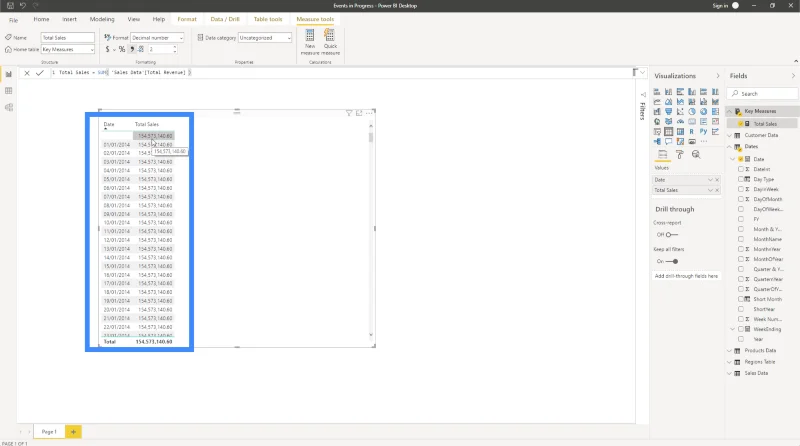Viewport: 800px width, 446px height.
Task: Click the visual filter funnel icon
Action: click(349, 113)
